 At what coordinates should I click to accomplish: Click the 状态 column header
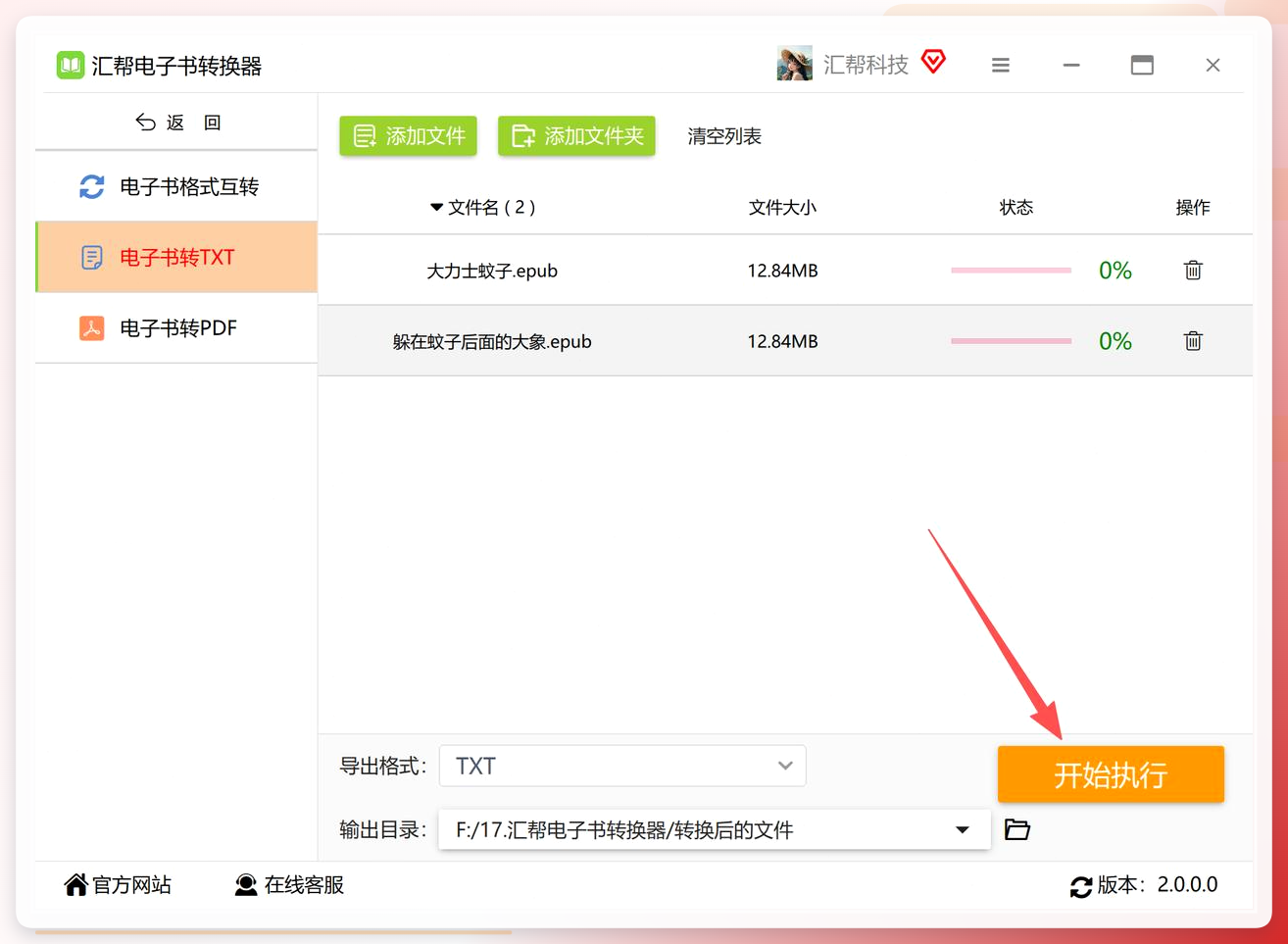point(1016,207)
